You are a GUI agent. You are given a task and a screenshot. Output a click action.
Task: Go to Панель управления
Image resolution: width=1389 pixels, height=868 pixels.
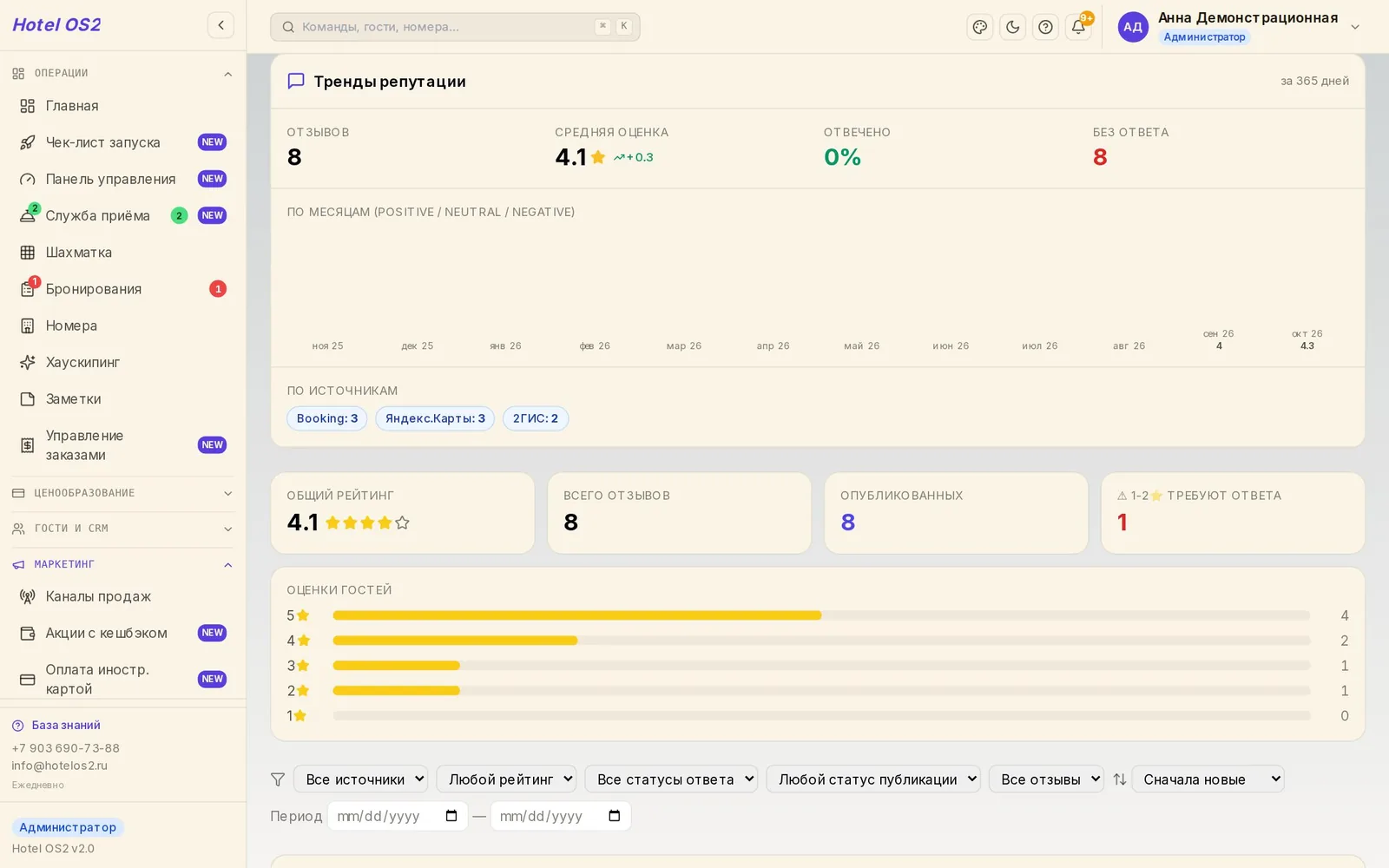(x=123, y=179)
